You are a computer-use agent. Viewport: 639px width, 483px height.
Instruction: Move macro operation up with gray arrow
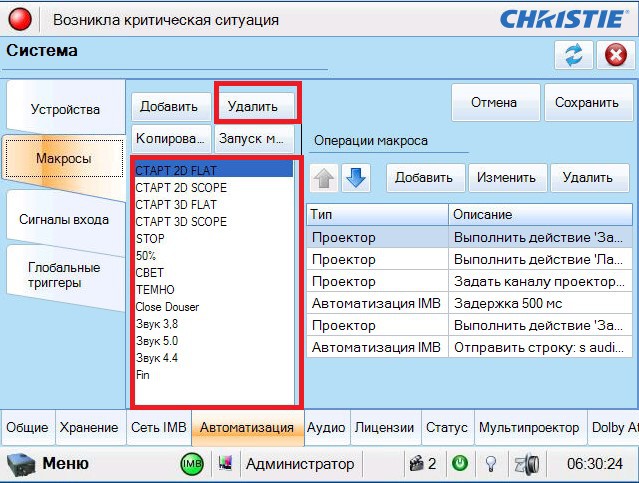click(324, 178)
